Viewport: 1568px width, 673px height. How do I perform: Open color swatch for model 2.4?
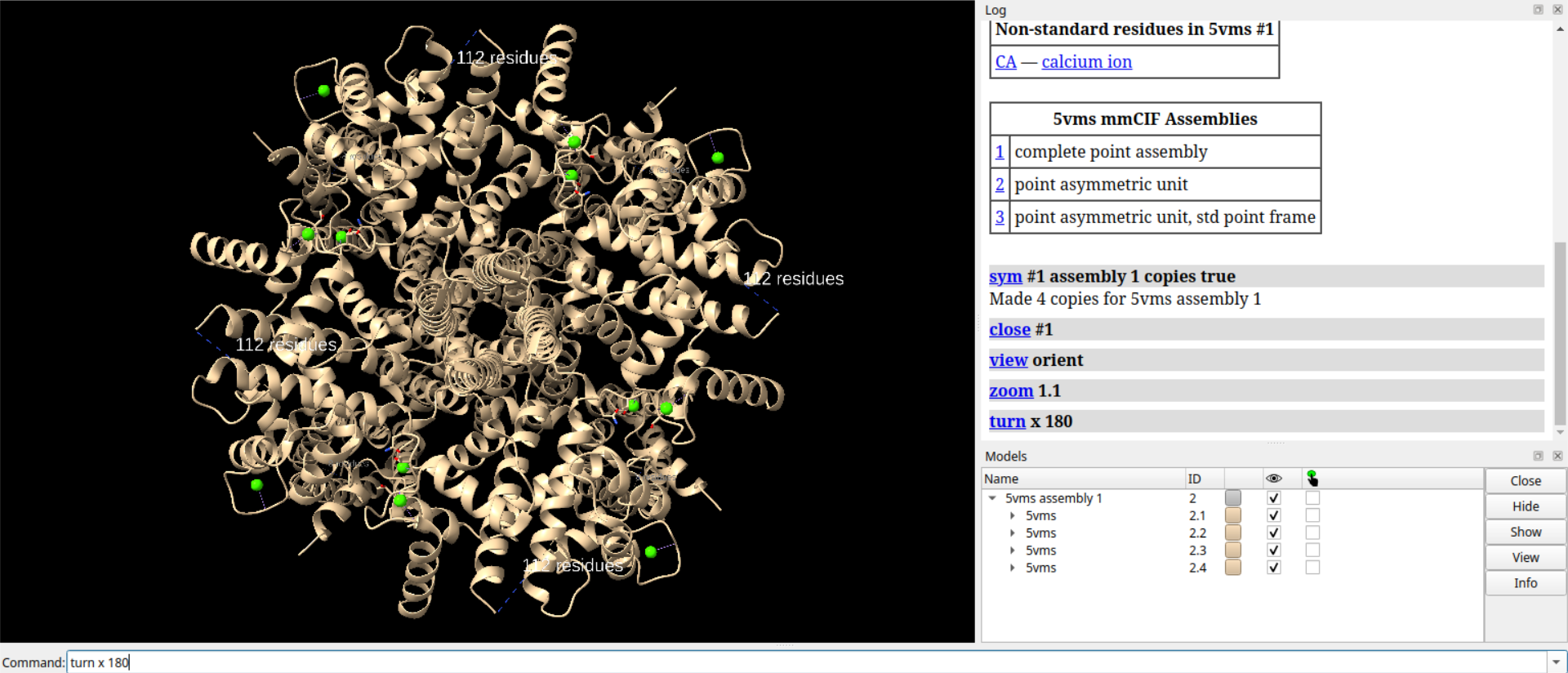tap(1233, 568)
